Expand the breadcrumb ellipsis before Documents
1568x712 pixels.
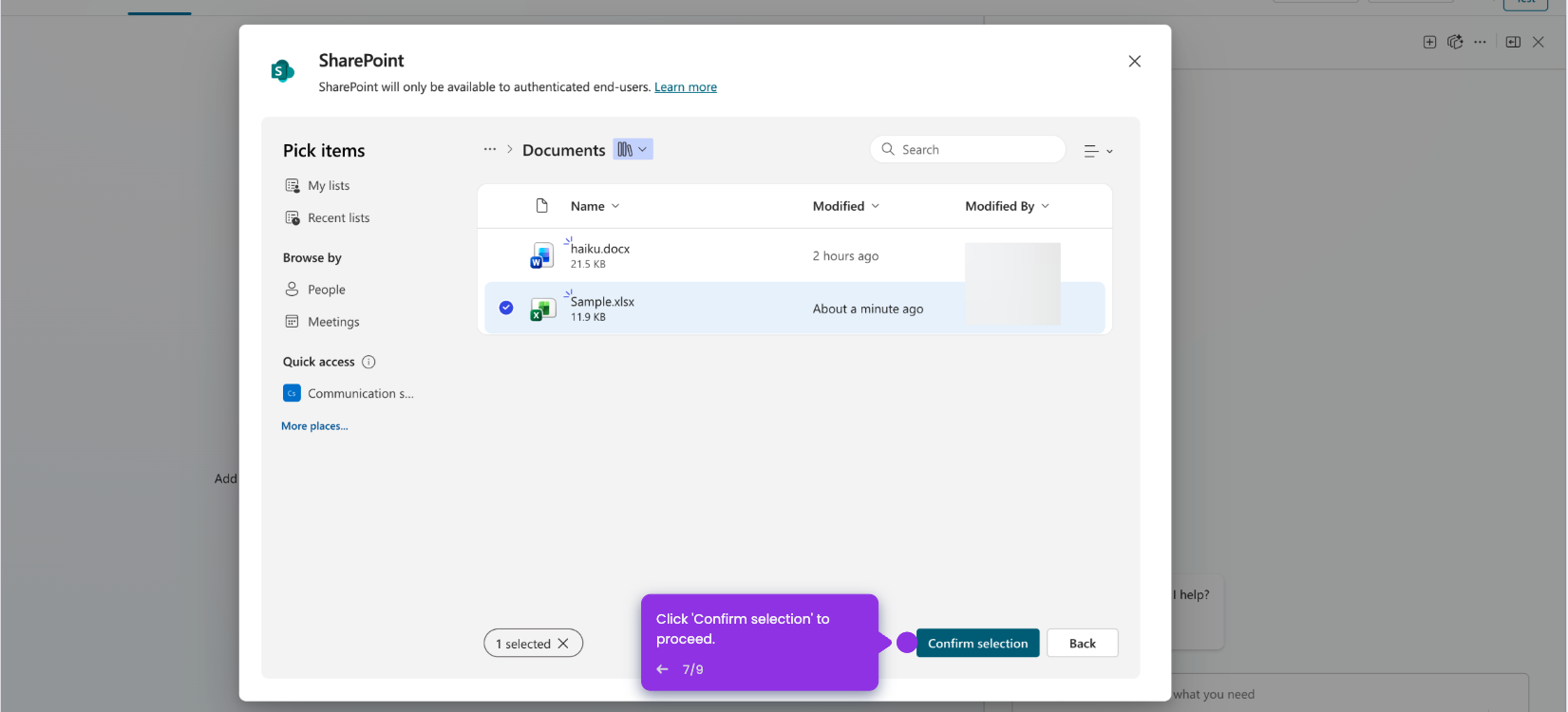point(490,149)
